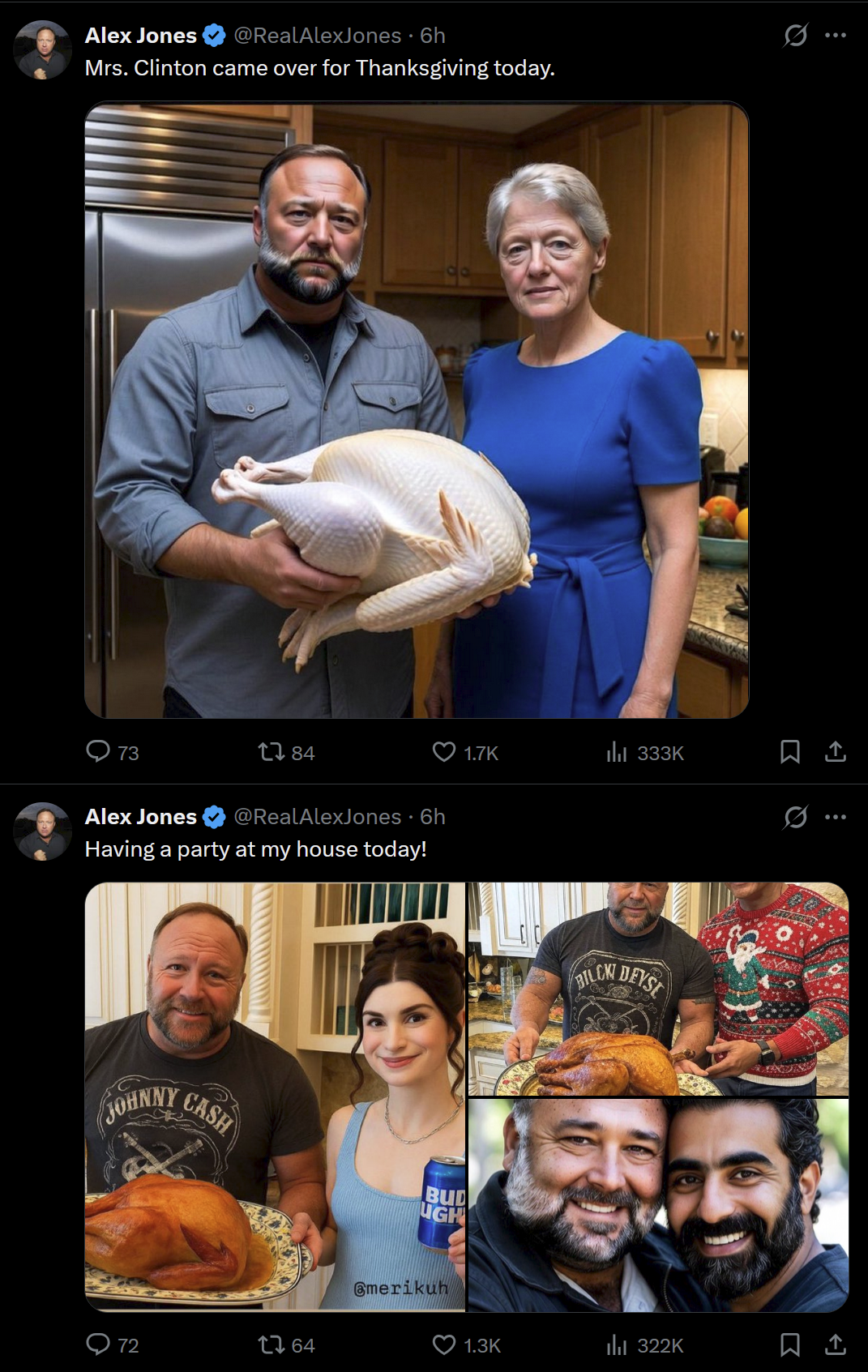Reply to the Mrs. Clinton Thanksgiving post

click(98, 752)
